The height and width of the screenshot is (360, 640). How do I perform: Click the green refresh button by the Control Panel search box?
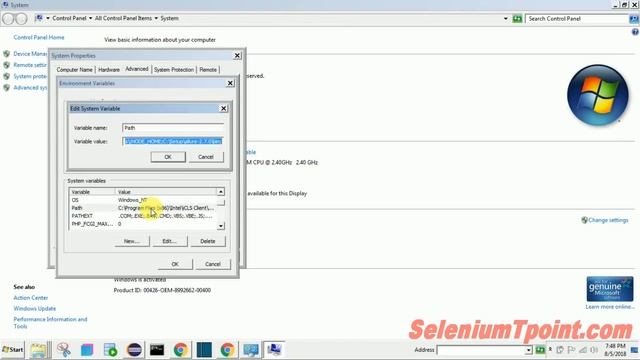click(517, 19)
